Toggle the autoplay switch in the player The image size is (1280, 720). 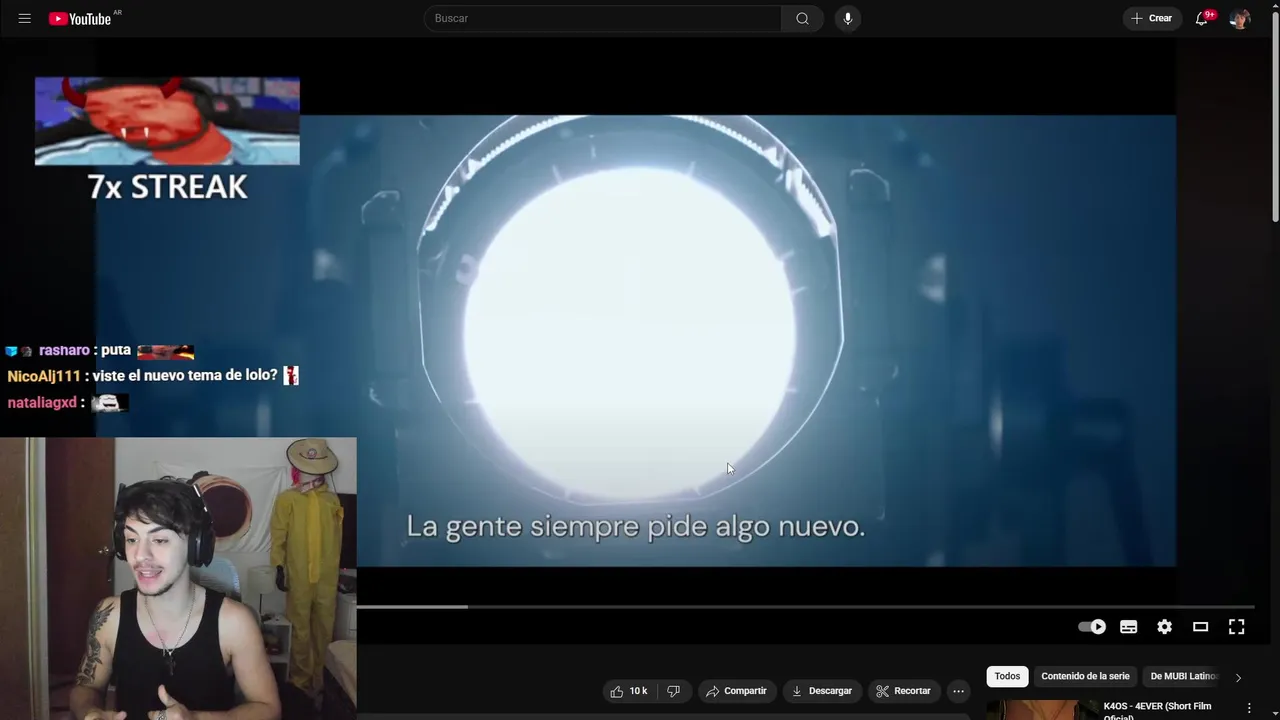(x=1092, y=627)
